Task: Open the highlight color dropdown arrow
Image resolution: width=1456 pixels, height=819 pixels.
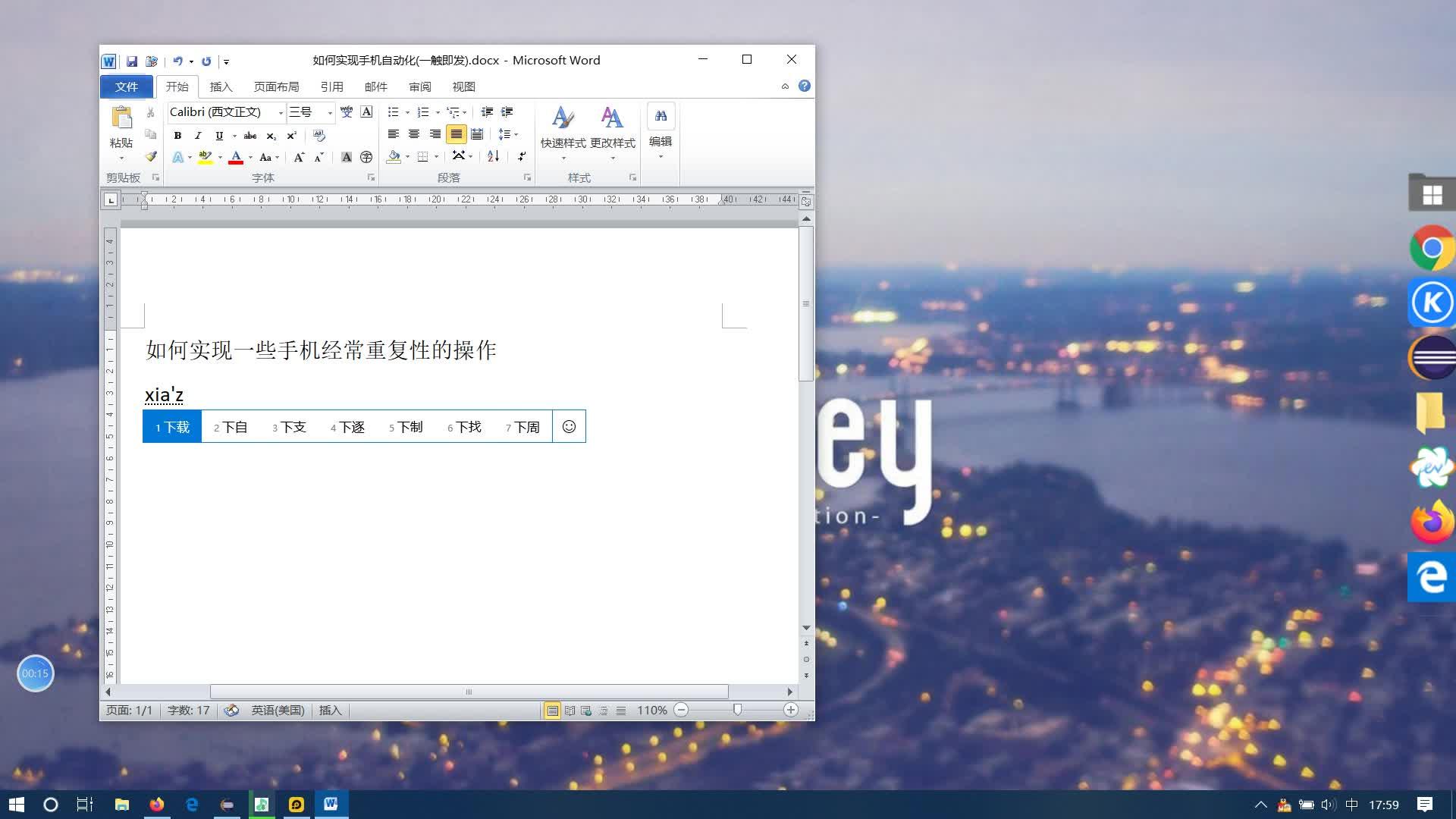Action: [x=220, y=158]
